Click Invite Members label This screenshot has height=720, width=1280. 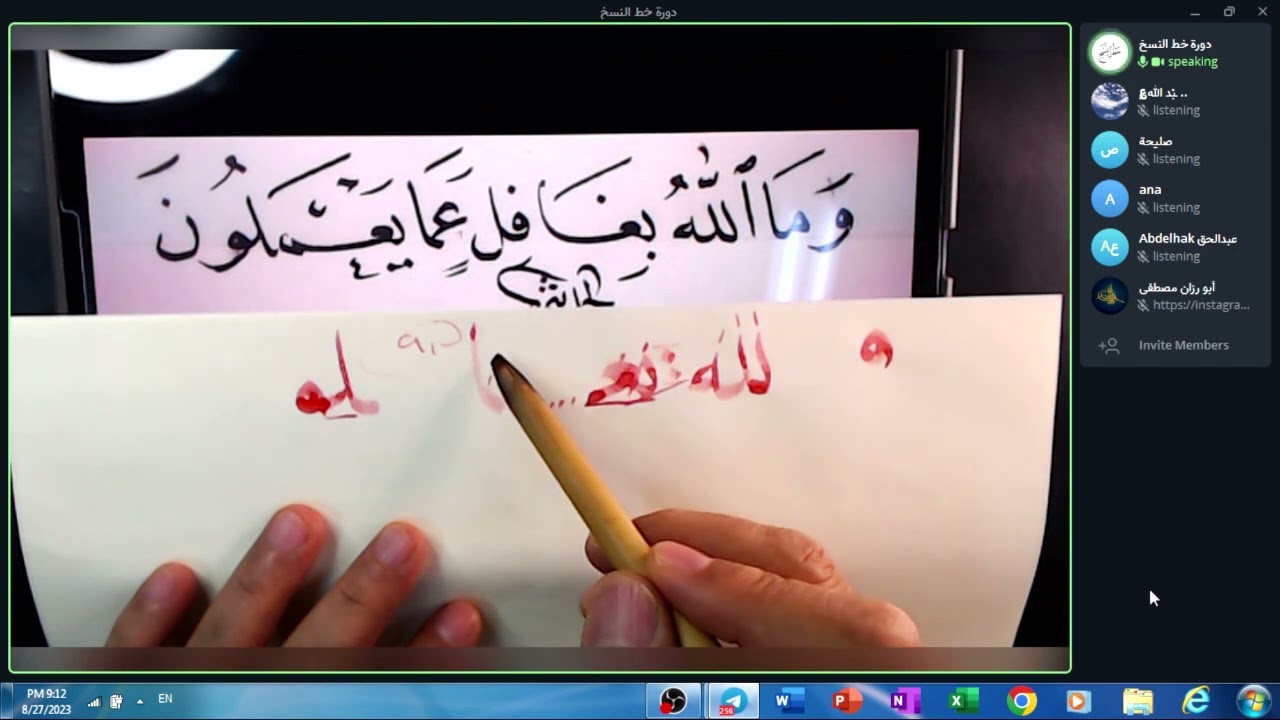[1183, 345]
